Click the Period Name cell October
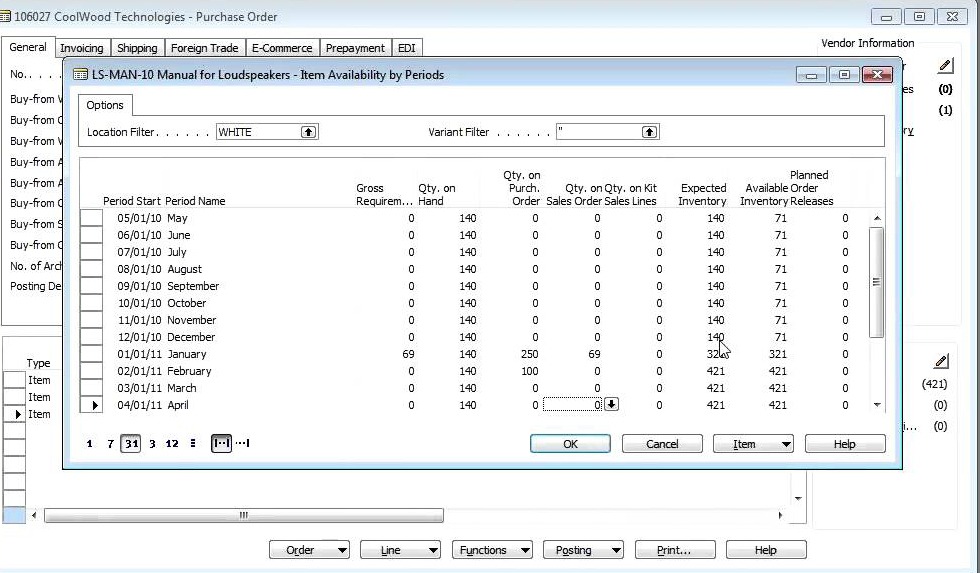Screen dimensions: 980x573 [186, 303]
